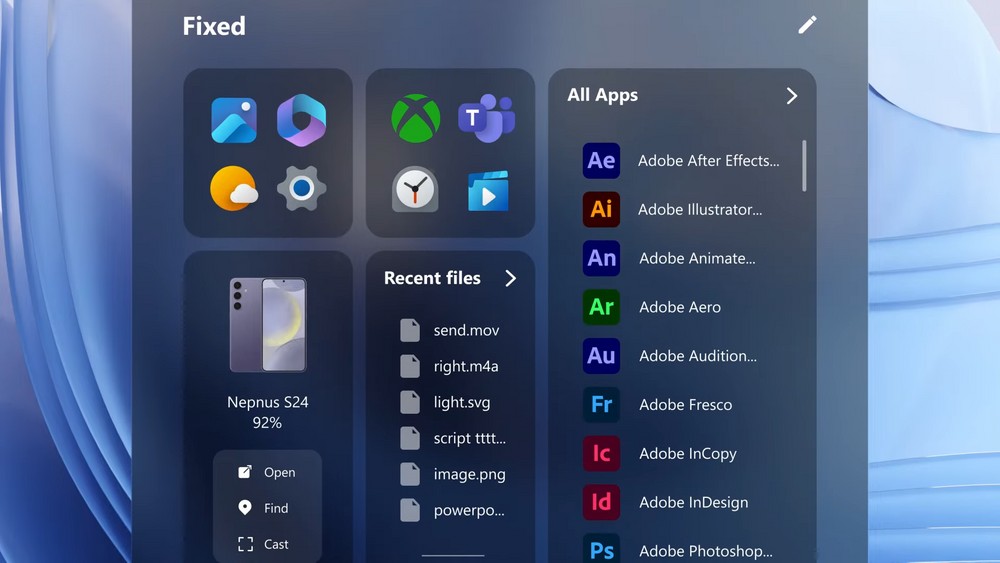The image size is (1000, 563).
Task: Select the Adobe Photoshop... label
Action: pyautogui.click(x=706, y=551)
